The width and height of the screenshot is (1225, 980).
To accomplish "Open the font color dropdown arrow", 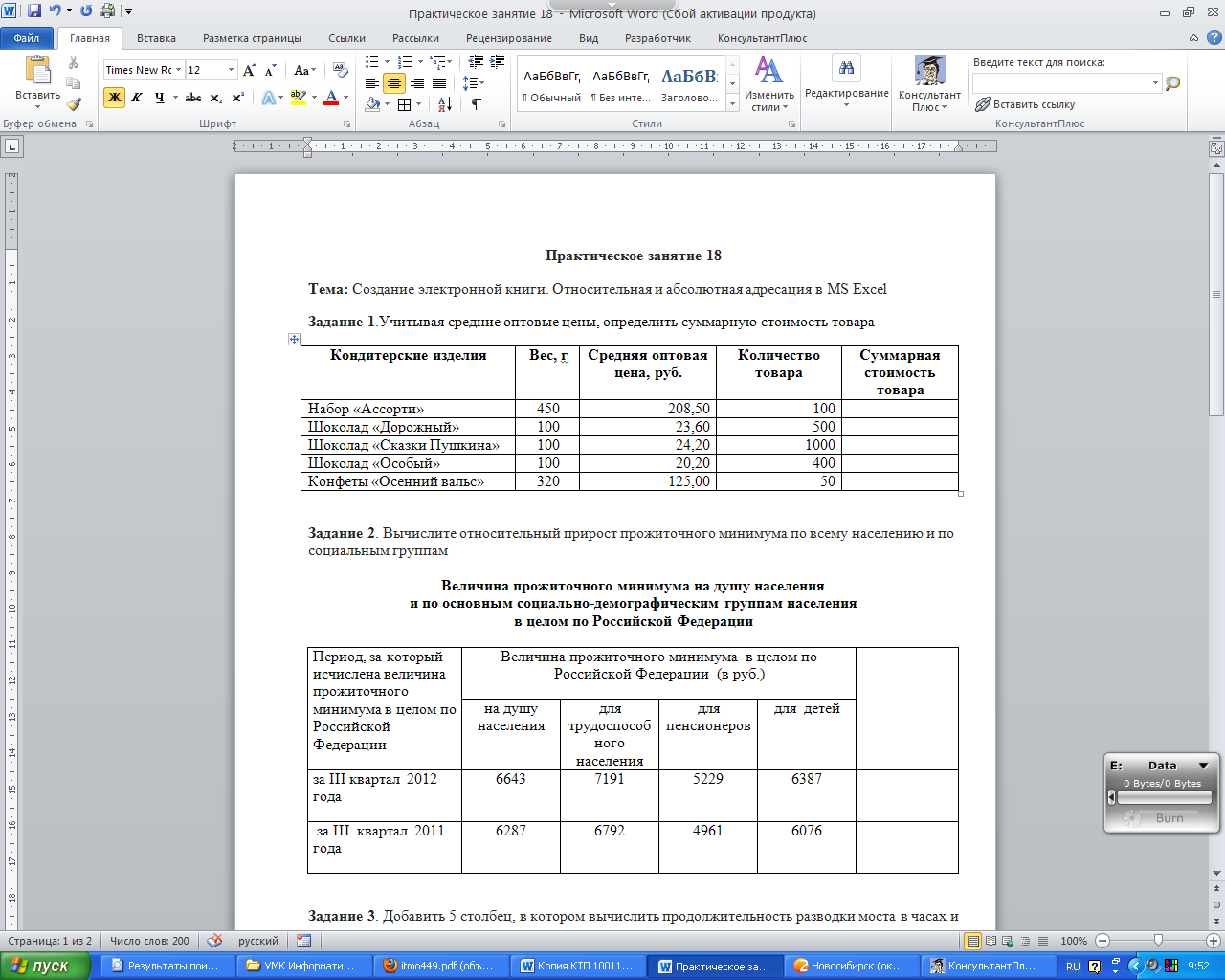I will 345,98.
